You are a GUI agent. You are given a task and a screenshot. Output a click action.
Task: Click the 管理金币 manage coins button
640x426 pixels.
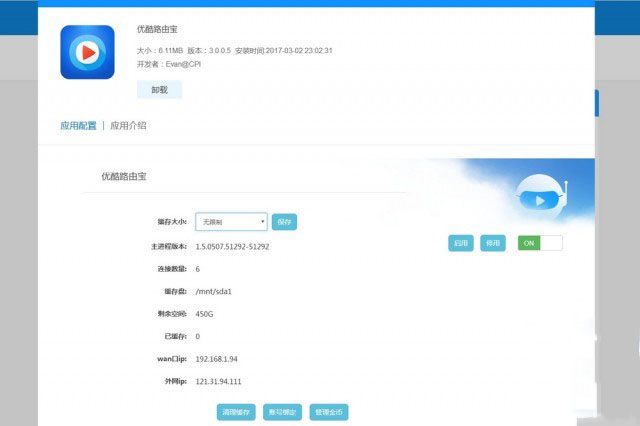[329, 412]
